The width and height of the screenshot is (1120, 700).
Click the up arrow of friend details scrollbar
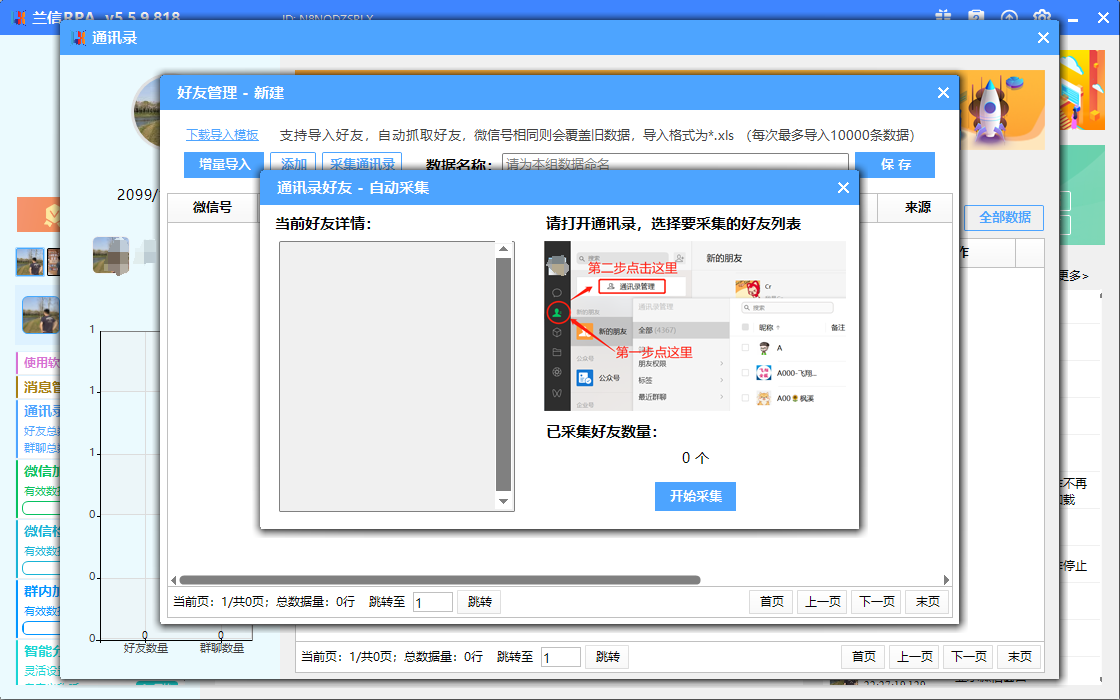click(504, 250)
